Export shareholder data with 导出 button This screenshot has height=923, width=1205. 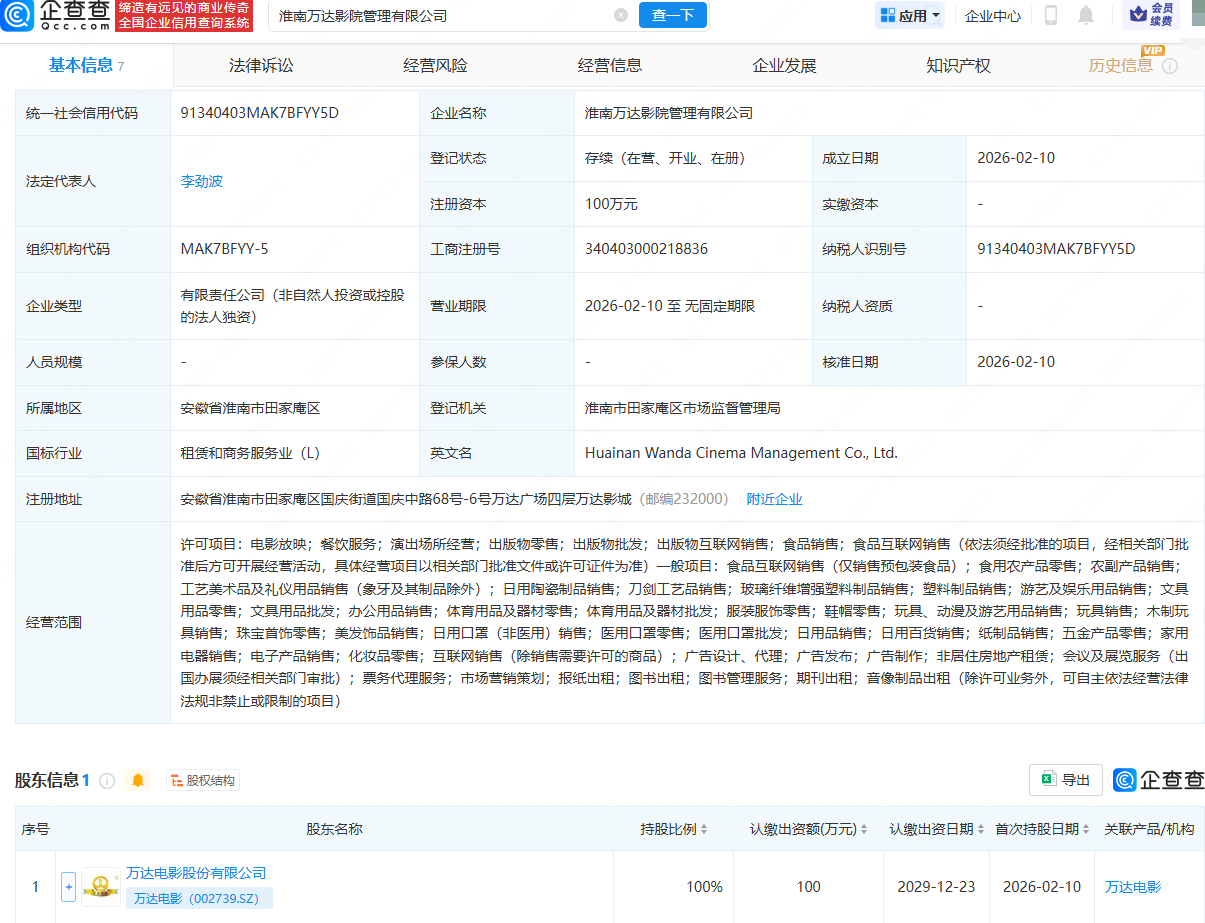pyautogui.click(x=1066, y=780)
